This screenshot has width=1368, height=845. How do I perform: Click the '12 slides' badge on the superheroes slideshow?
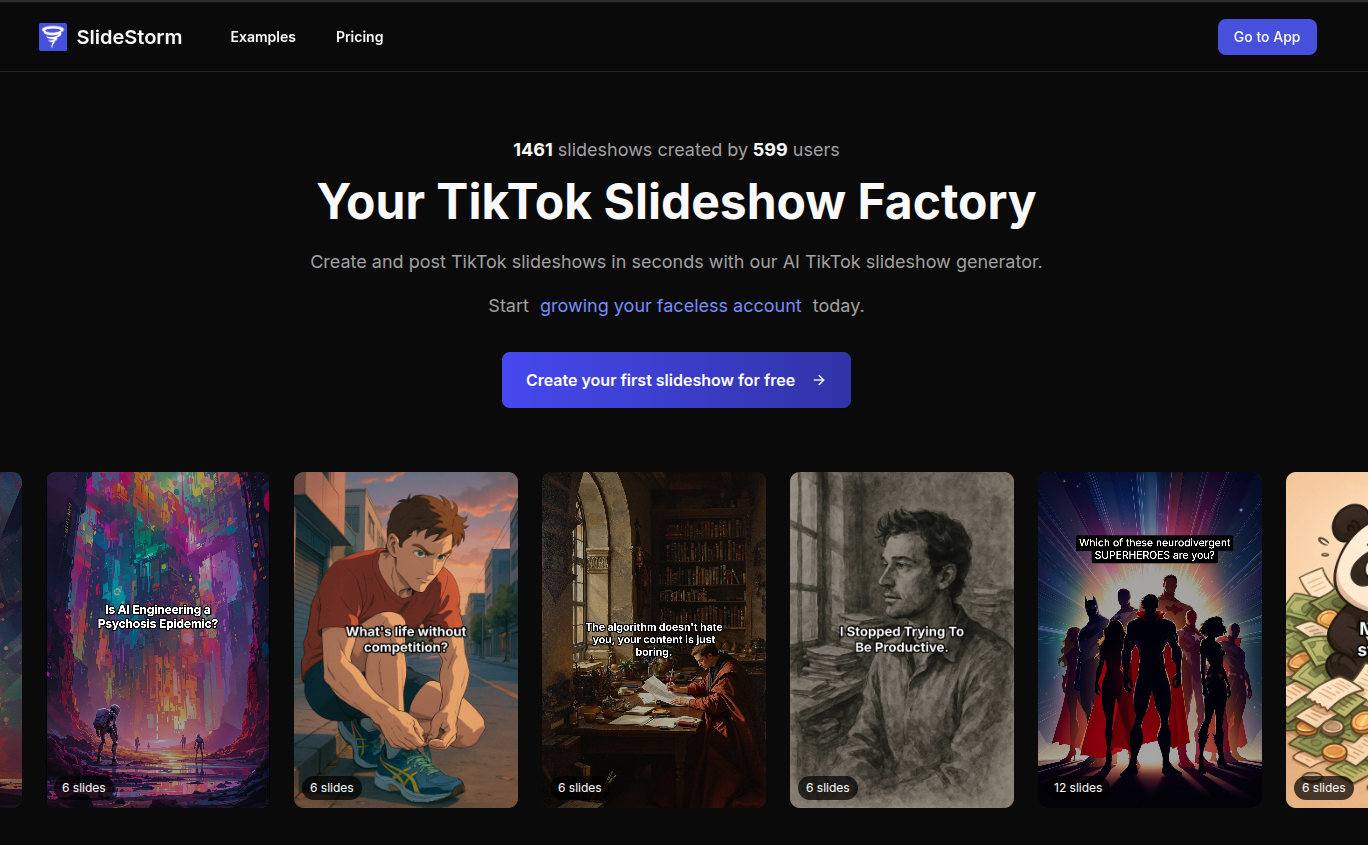[1078, 788]
